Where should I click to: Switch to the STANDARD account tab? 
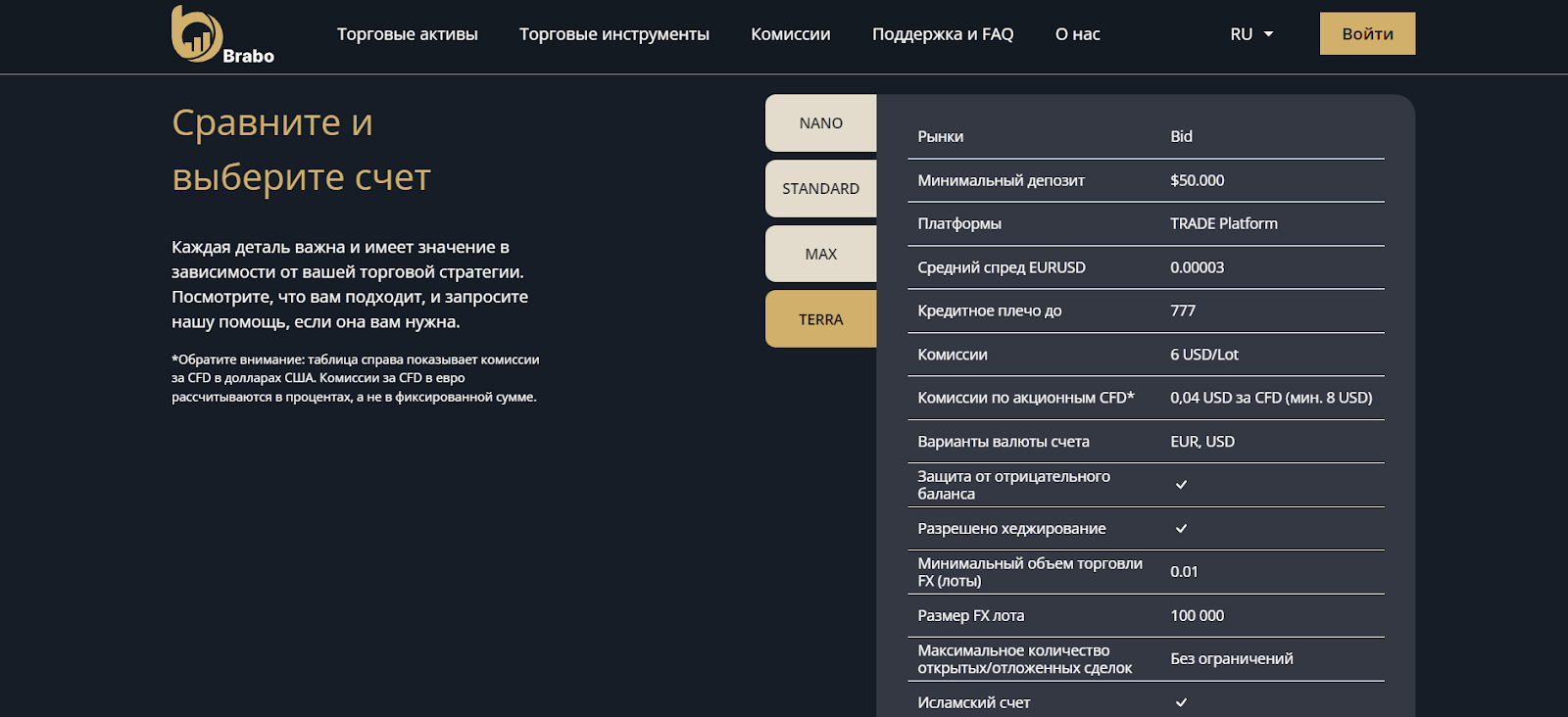pos(821,189)
